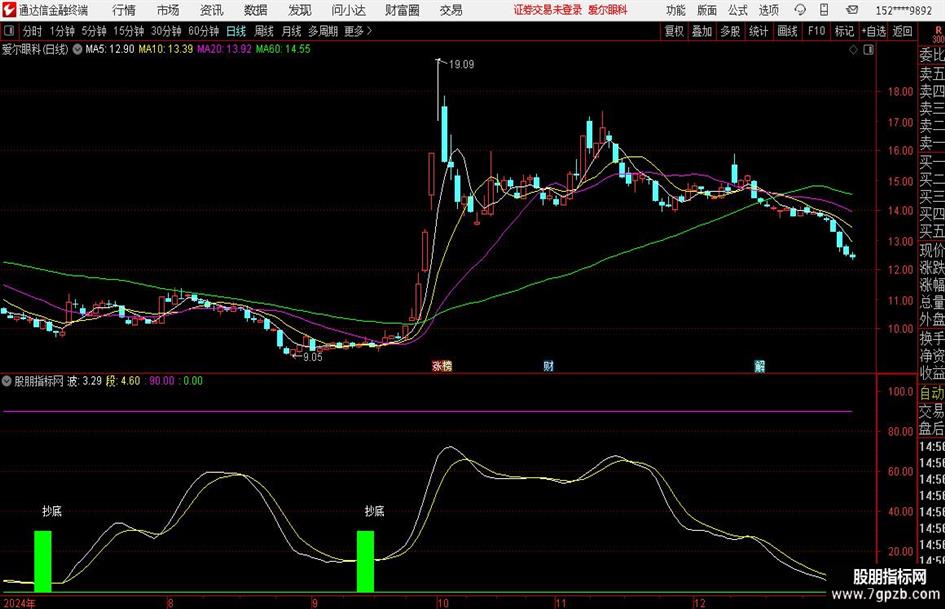Open the customer service headset icon
Viewport: 945px width, 609px height.
pyautogui.click(x=800, y=10)
